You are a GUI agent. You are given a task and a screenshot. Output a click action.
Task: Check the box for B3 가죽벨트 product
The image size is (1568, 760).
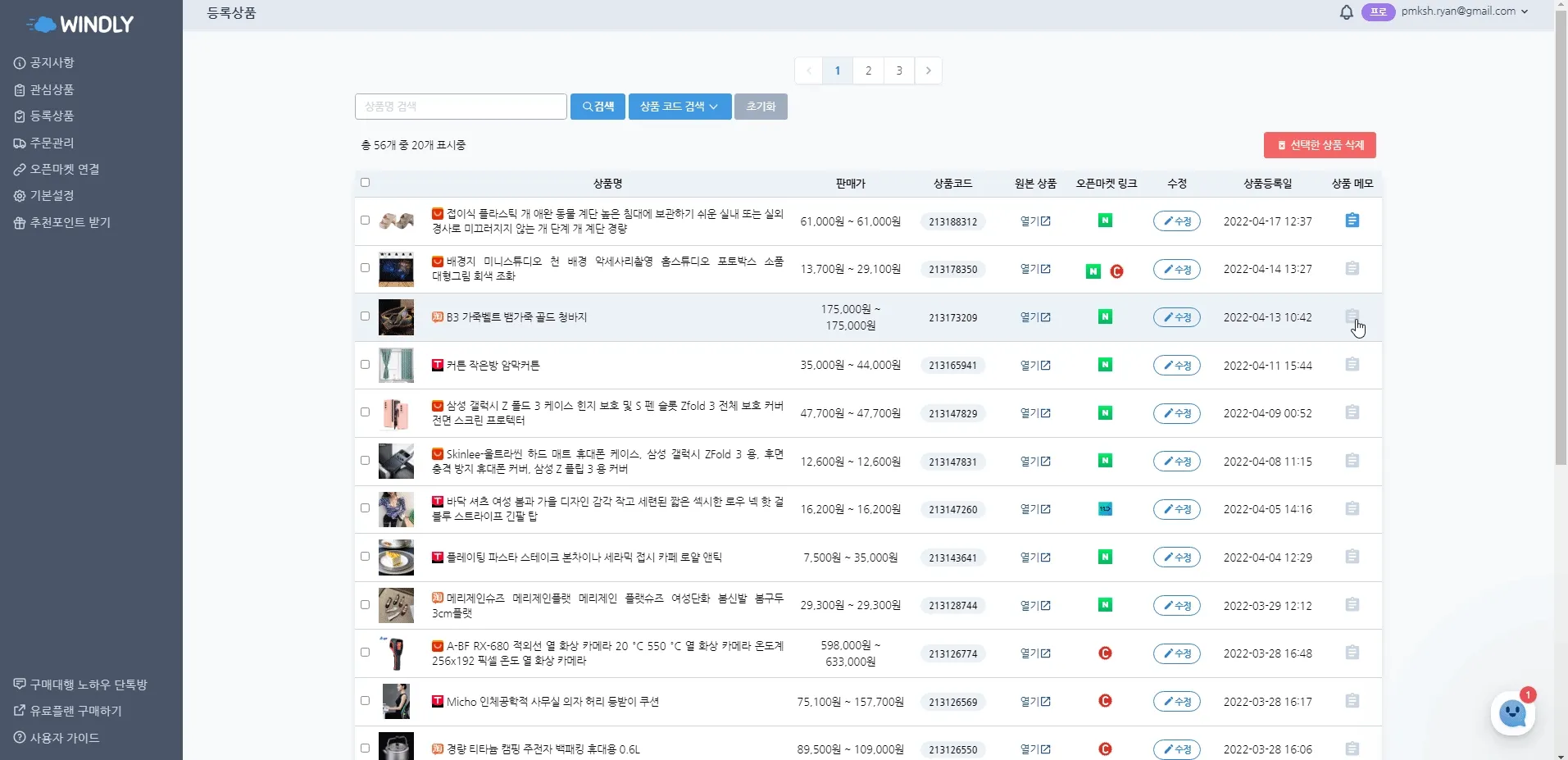(365, 316)
